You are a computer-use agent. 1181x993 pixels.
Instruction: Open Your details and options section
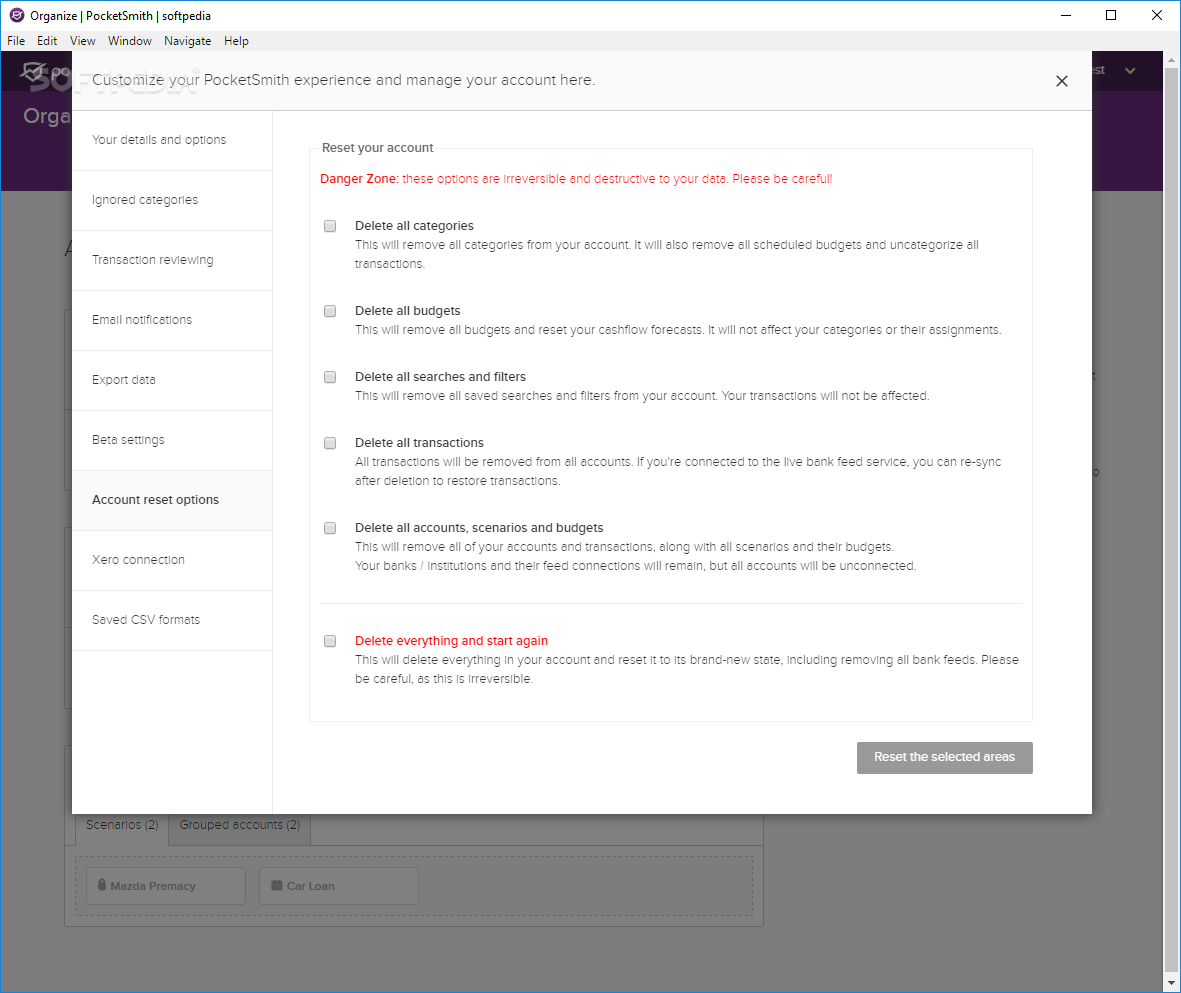(x=172, y=140)
